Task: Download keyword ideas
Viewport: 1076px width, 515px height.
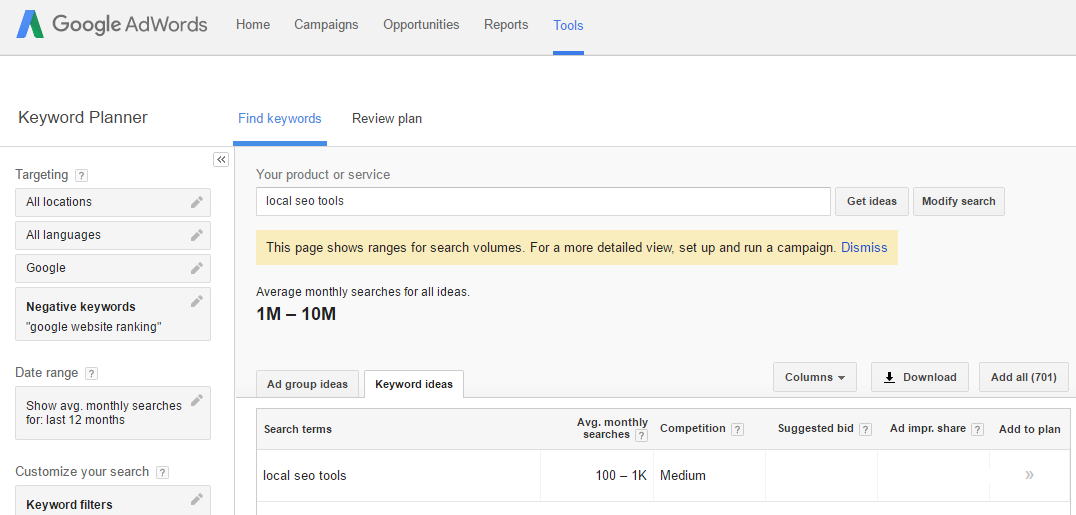Action: (x=919, y=377)
